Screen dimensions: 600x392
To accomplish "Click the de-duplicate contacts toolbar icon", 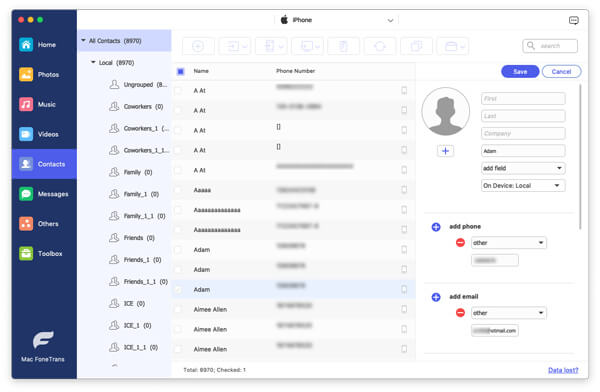I will click(x=416, y=46).
